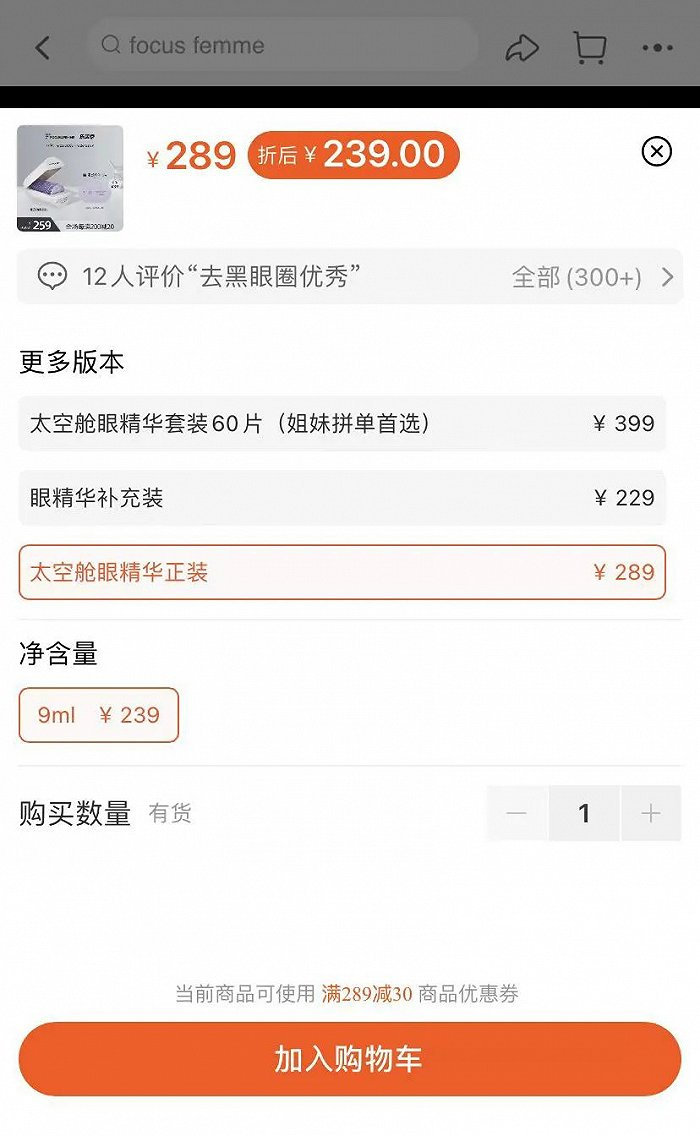Expand all reviews chevron arrow
Screen dimensions: 700x1136
[x=668, y=277]
